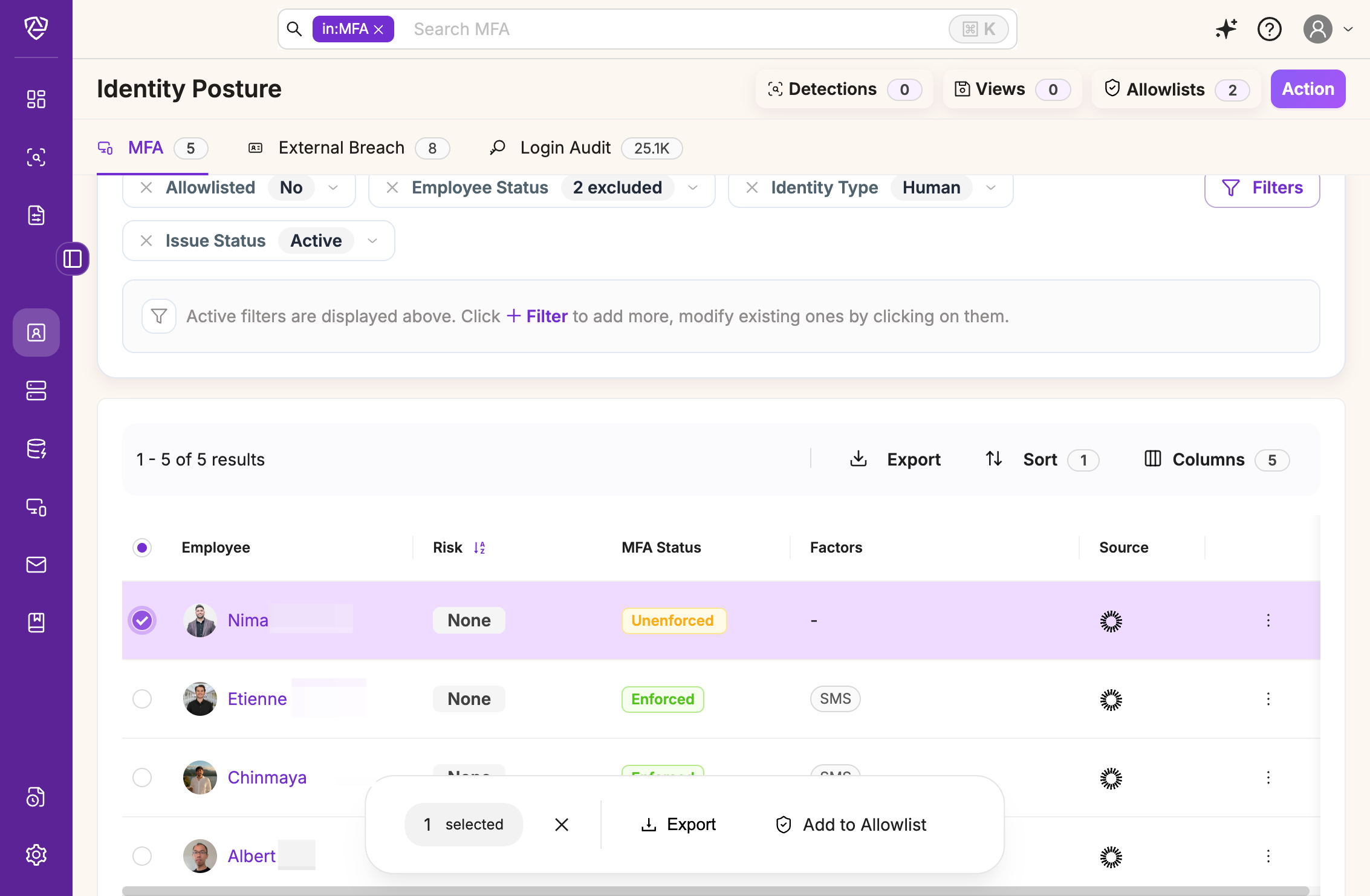Screen dimensions: 1370x896
Task: Open the user account menu chevron
Action: 1348,29
